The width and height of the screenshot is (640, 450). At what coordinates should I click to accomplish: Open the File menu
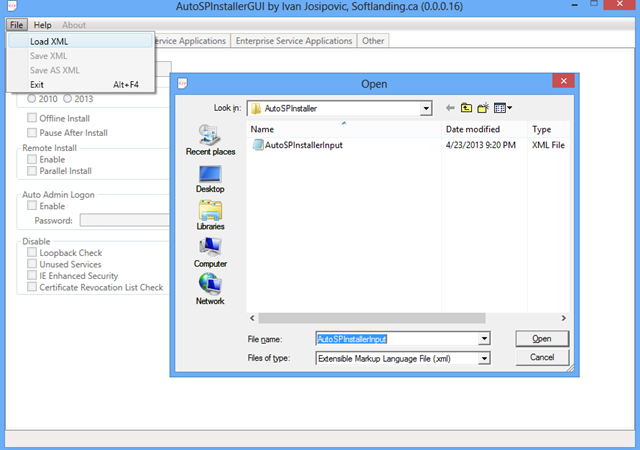pyautogui.click(x=16, y=25)
